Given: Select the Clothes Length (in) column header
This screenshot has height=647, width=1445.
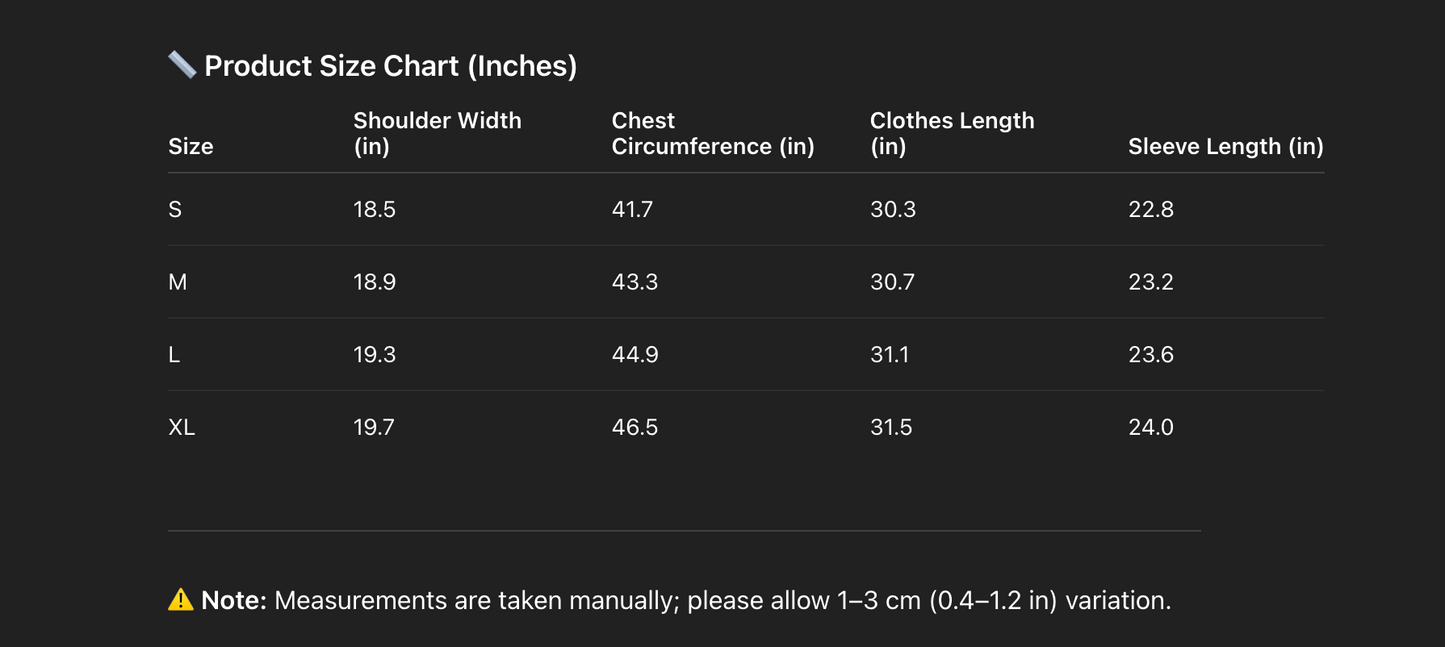Looking at the screenshot, I should pyautogui.click(x=952, y=133).
